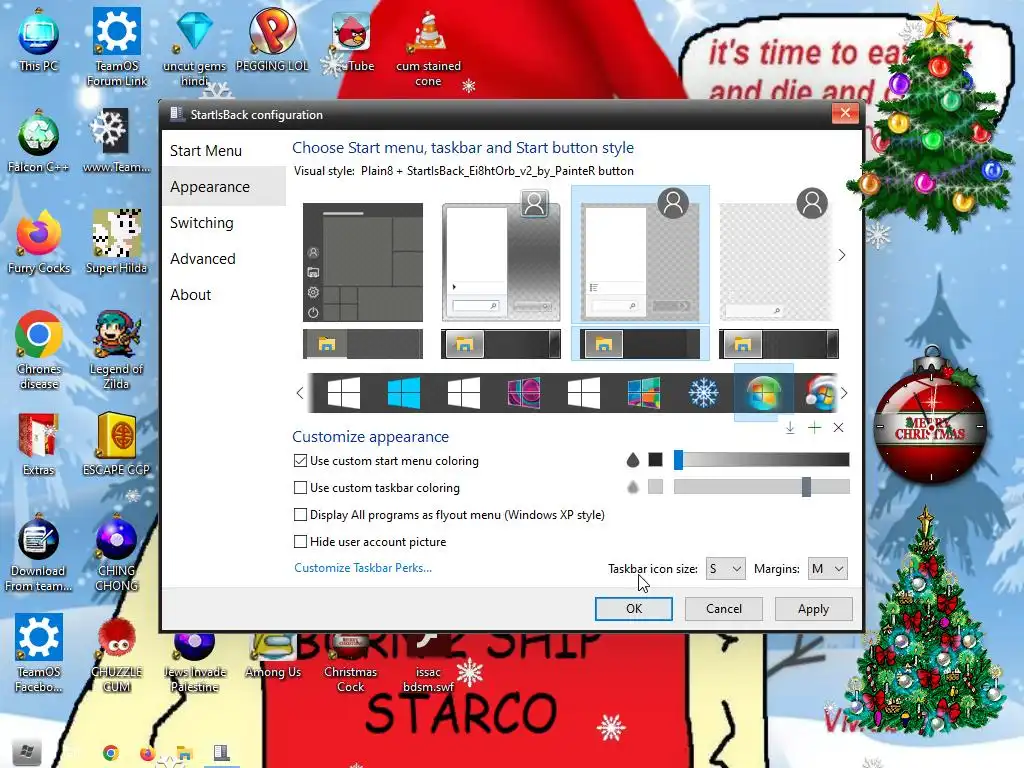This screenshot has height=768, width=1024.
Task: Pick the Santa hat Windows orb button
Action: point(820,393)
